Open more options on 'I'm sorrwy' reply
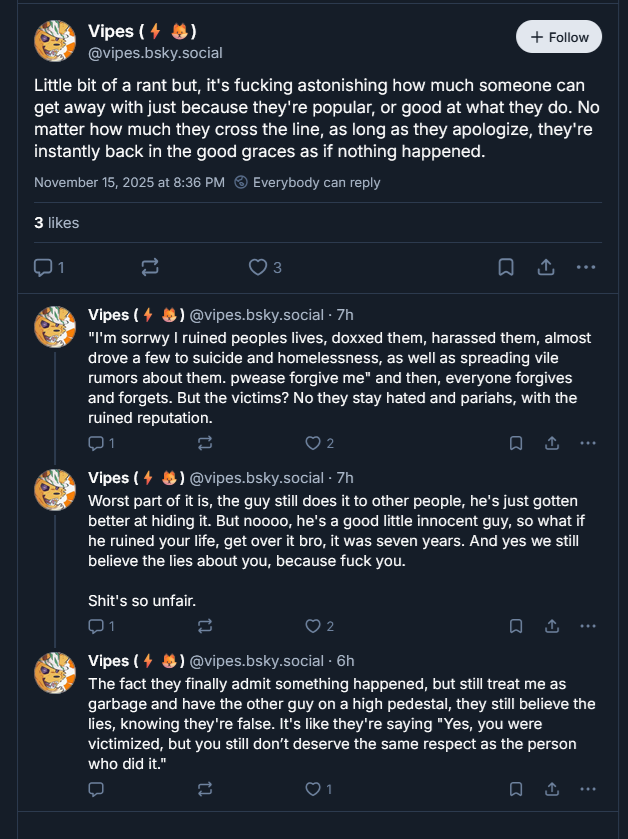 588,443
